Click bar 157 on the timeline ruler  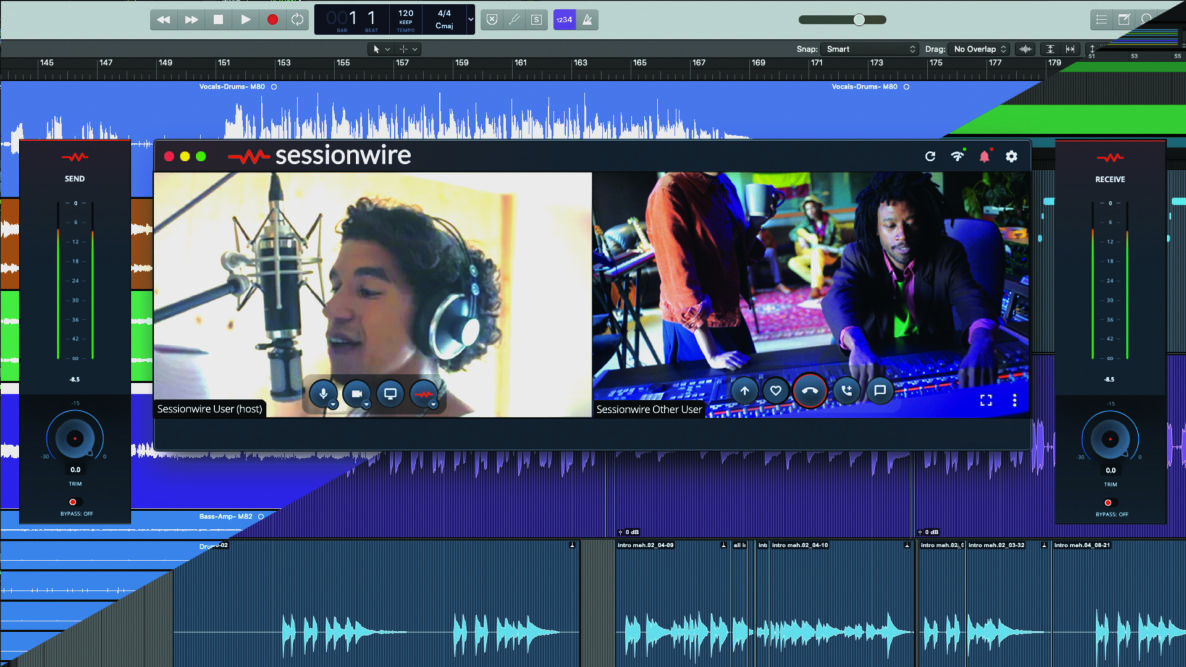(402, 64)
